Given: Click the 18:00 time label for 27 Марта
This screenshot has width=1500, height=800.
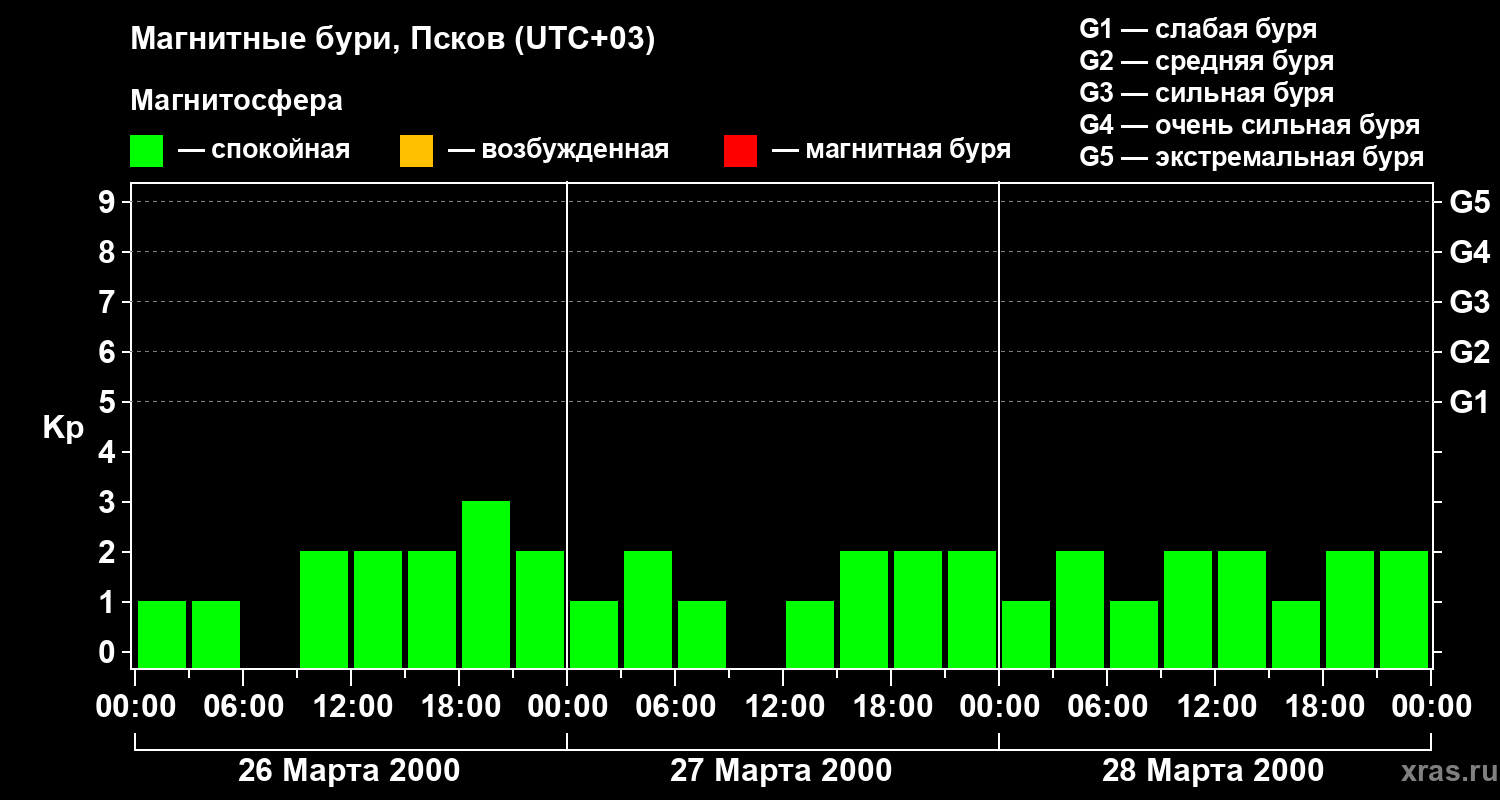Looking at the screenshot, I should [891, 707].
